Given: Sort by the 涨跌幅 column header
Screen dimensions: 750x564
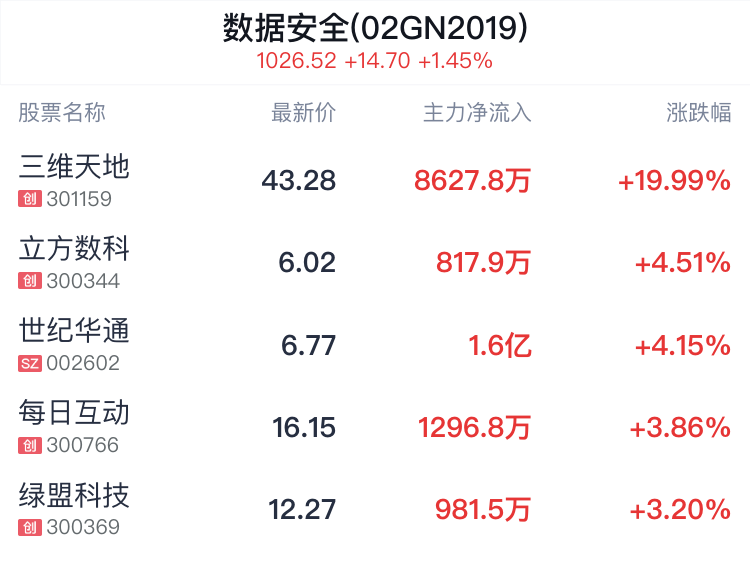Looking at the screenshot, I should point(698,113).
